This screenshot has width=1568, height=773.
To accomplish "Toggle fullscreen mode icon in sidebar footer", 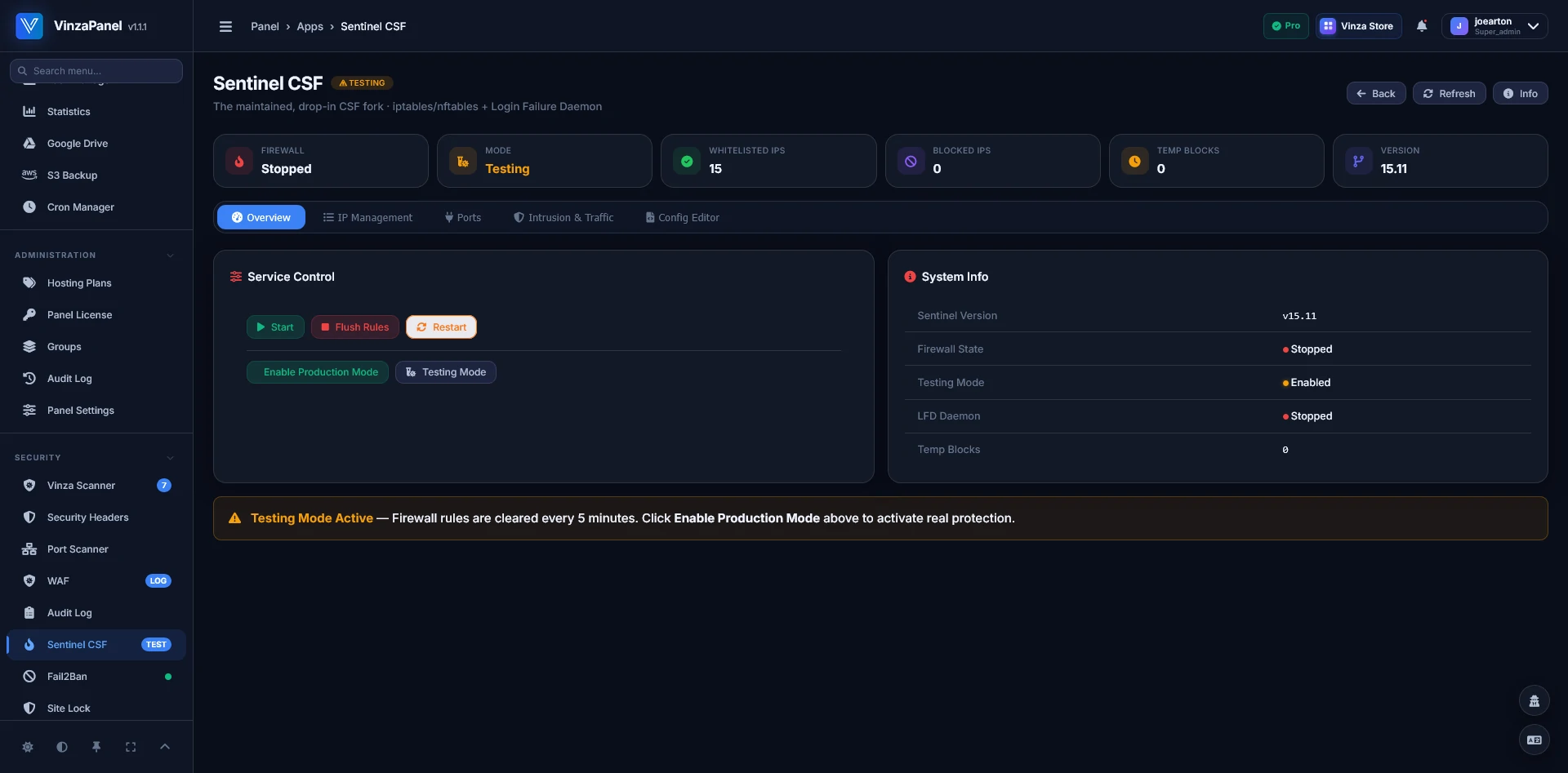I will tap(131, 747).
